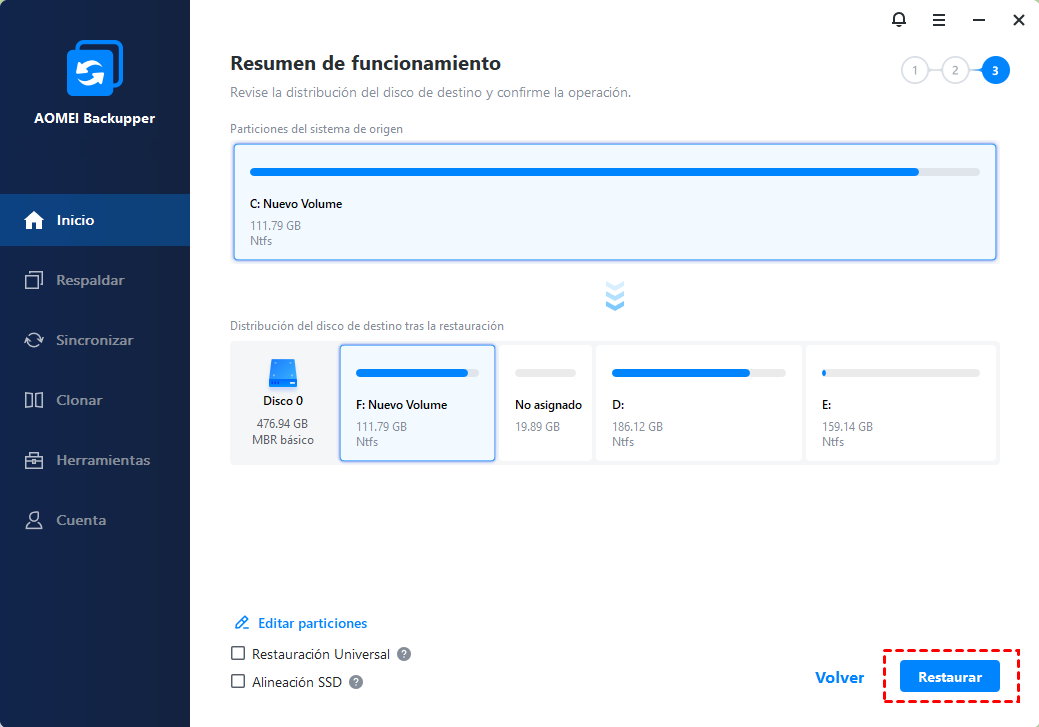Enable the Restauración Universal checkbox
This screenshot has height=727, width=1039.
tap(238, 654)
